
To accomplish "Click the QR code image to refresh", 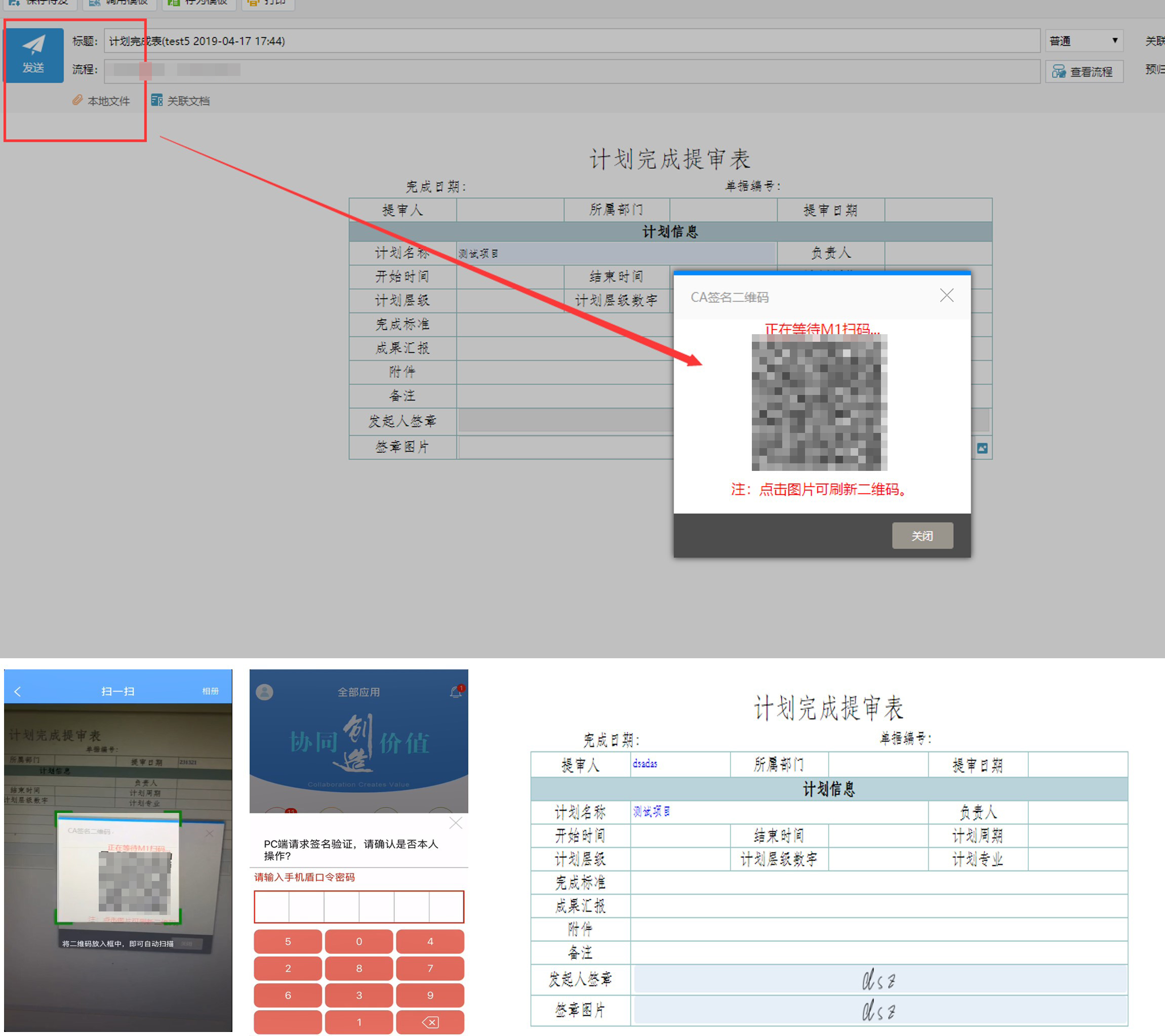I will 819,402.
